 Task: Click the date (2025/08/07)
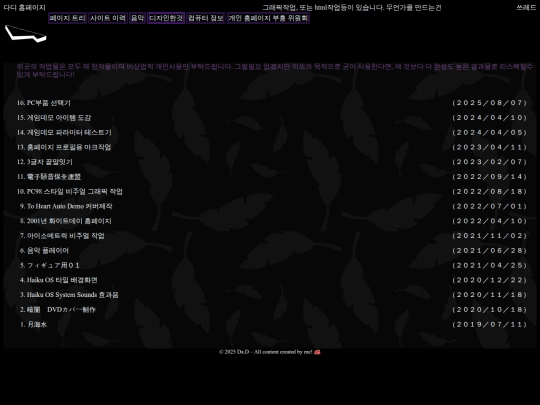point(489,103)
